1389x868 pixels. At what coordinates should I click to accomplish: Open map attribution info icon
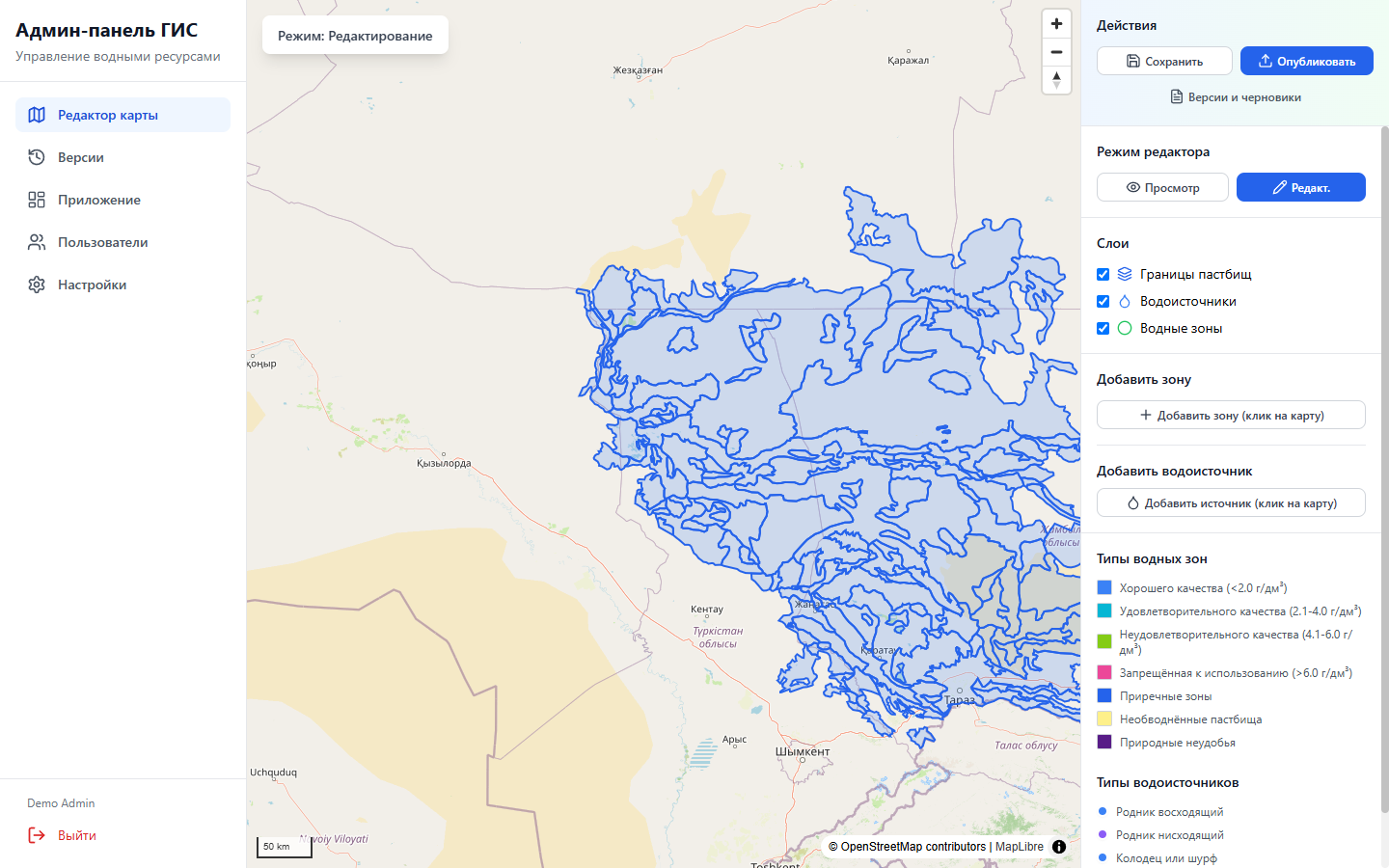1059,847
